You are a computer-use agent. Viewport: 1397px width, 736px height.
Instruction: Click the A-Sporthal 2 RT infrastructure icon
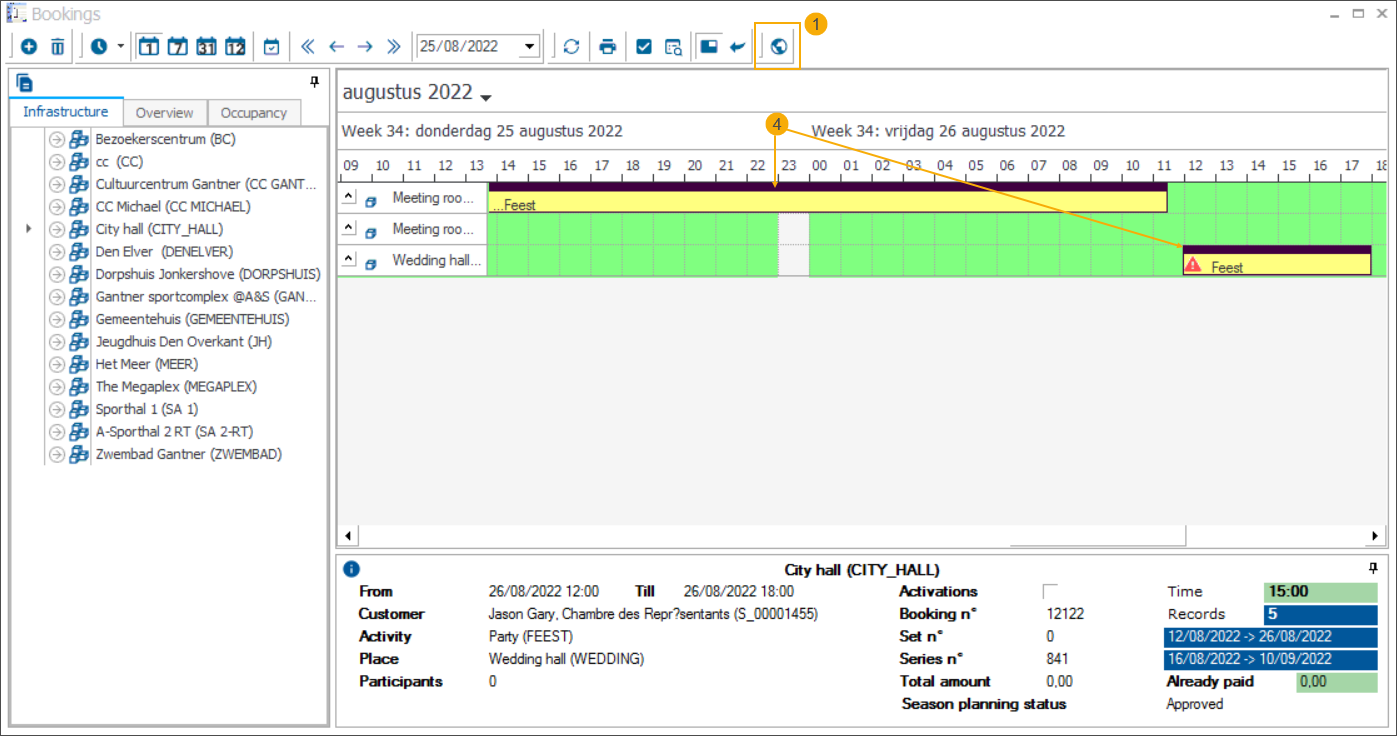click(79, 432)
